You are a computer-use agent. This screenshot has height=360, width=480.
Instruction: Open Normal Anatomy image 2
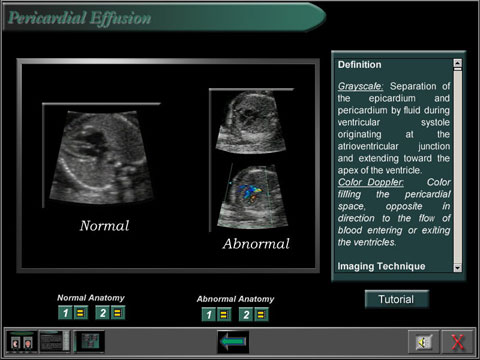[x=102, y=313]
